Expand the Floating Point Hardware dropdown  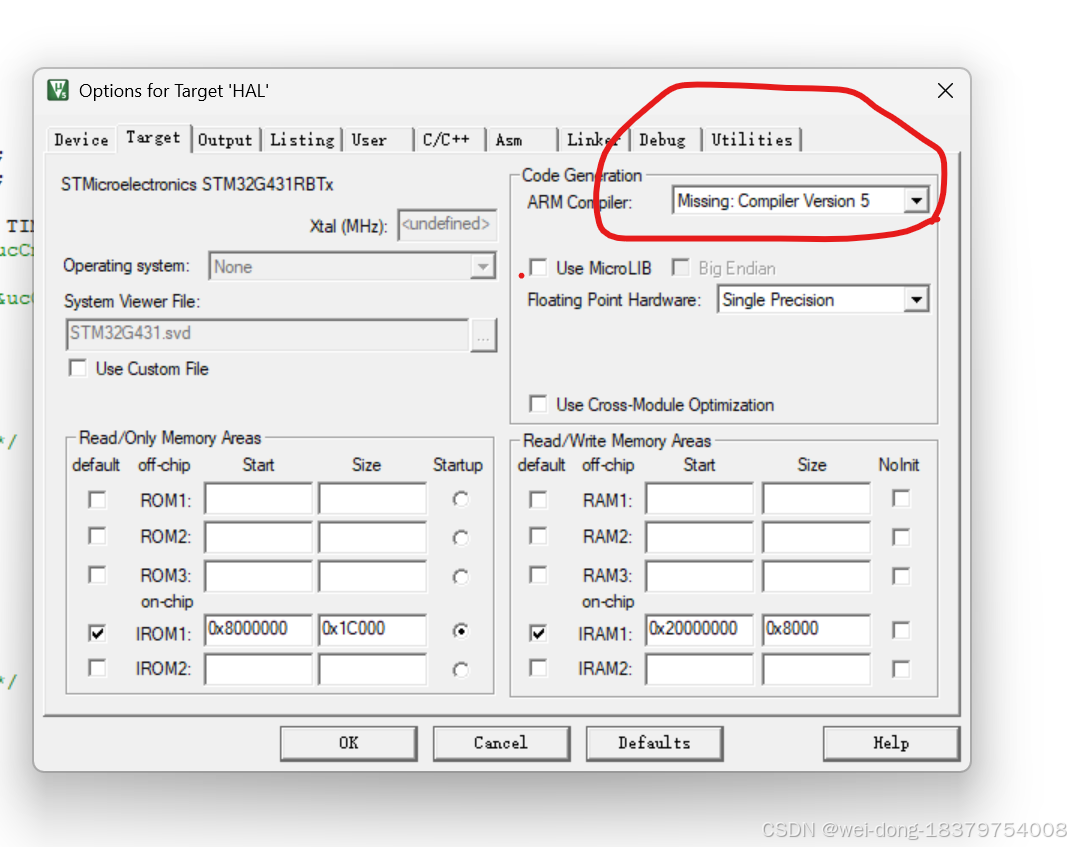(916, 300)
